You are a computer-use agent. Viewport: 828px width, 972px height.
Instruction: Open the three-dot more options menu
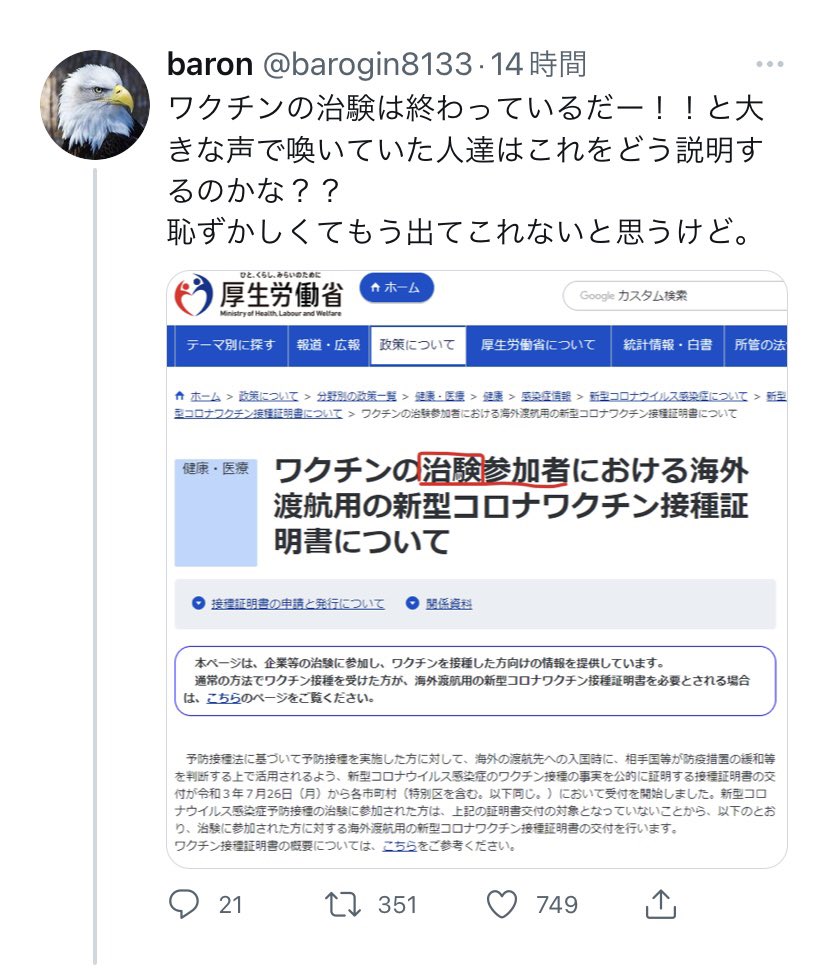769,64
